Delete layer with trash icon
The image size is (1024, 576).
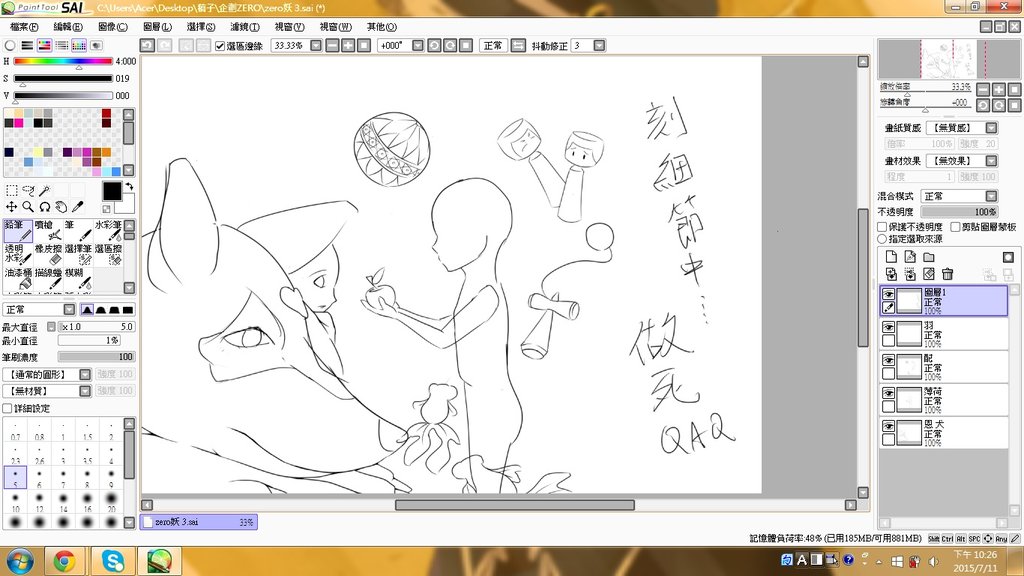coord(948,274)
